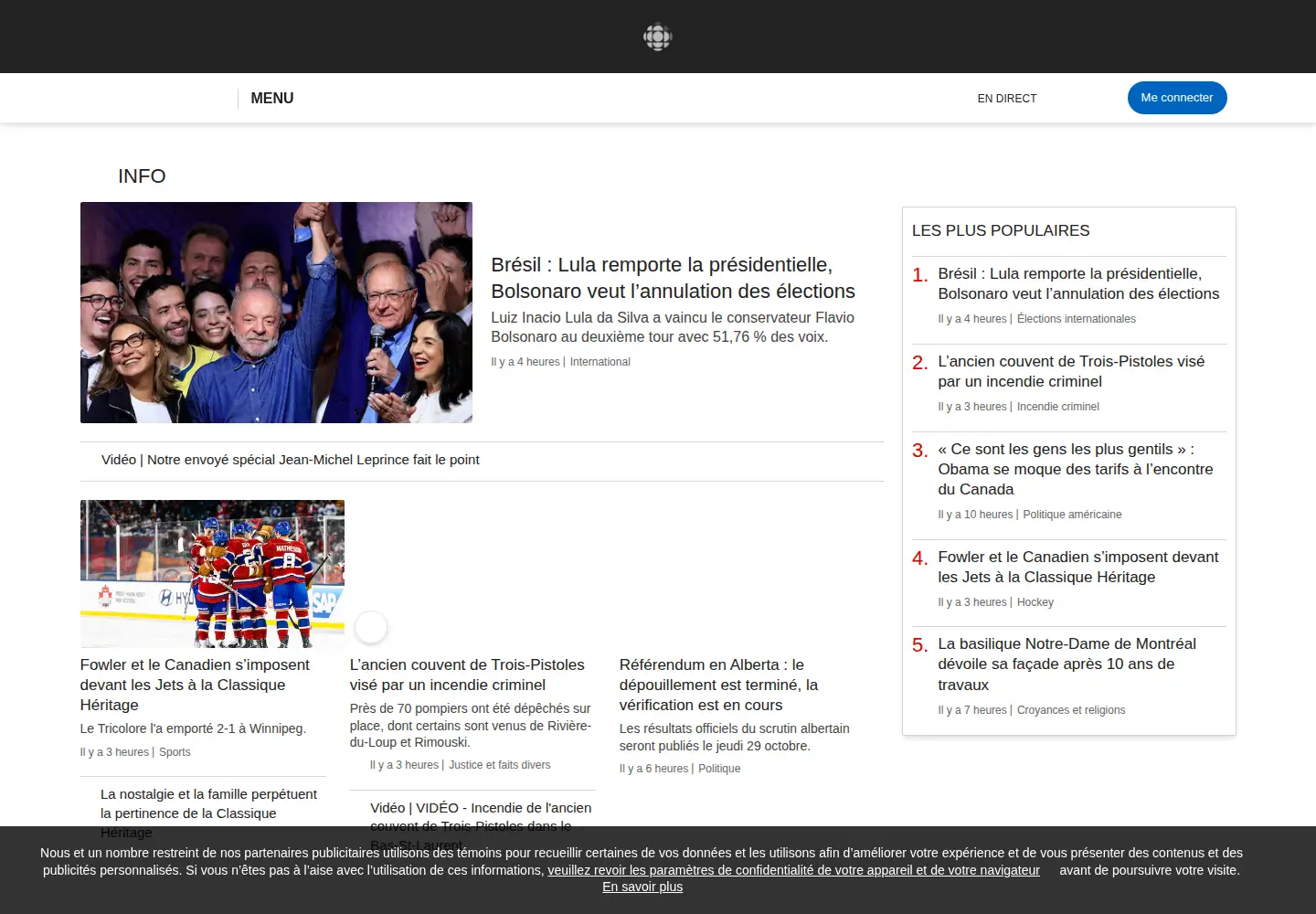Click Sports category tag under Fowler card
The image size is (1316, 914).
pyautogui.click(x=175, y=752)
